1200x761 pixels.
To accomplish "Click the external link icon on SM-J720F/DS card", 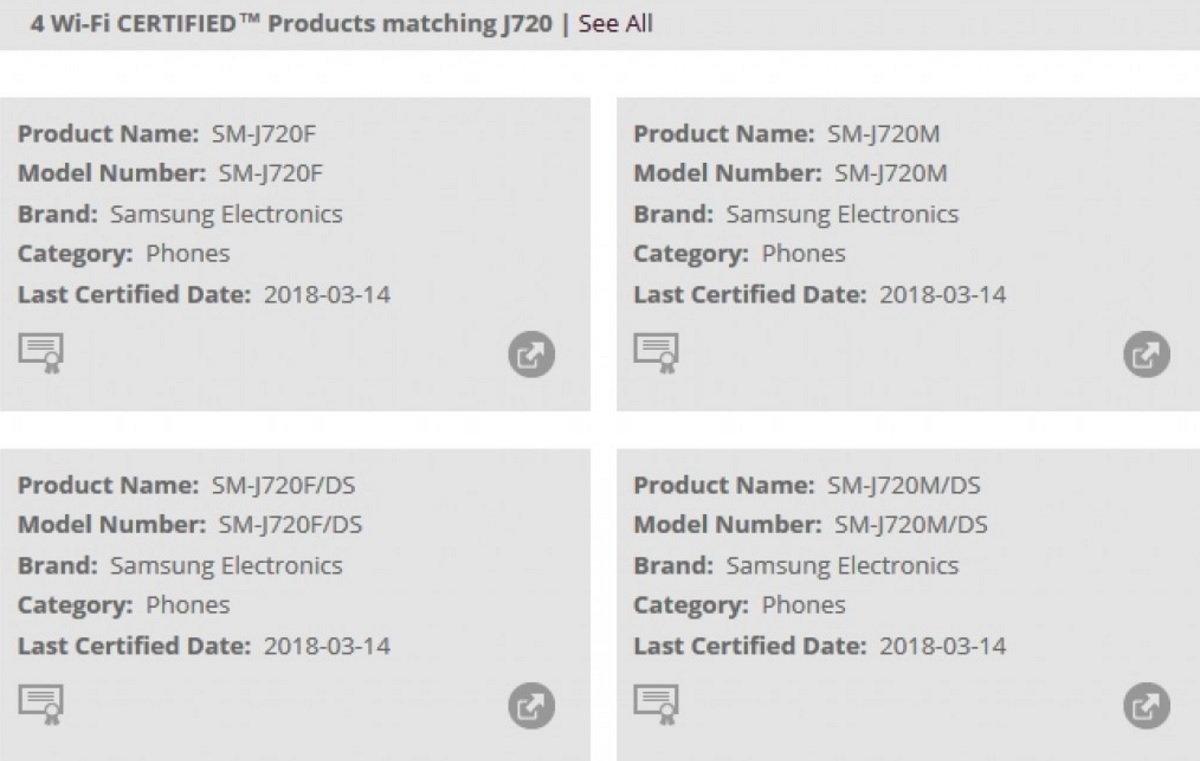I will (531, 707).
